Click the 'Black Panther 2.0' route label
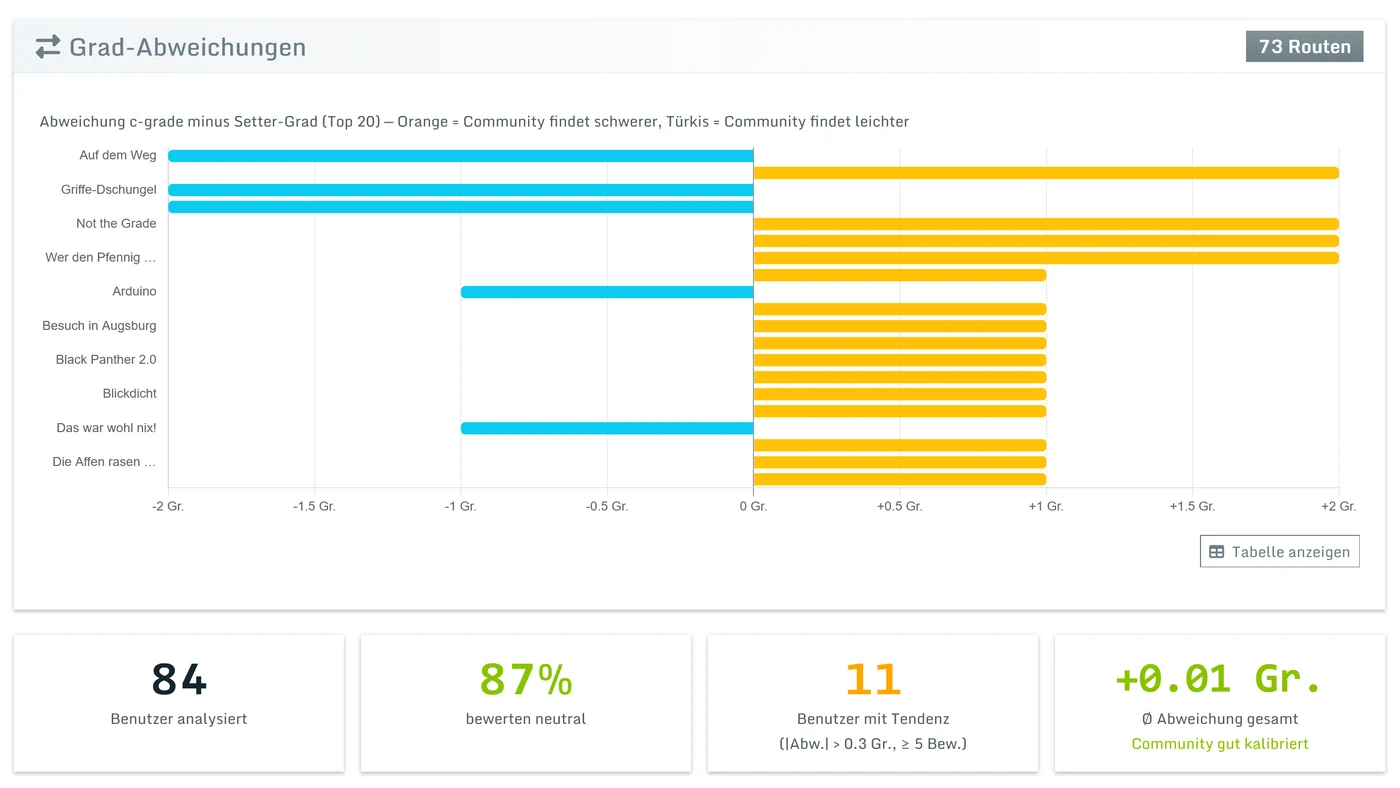Screen dimensions: 1400x788 [x=106, y=360]
